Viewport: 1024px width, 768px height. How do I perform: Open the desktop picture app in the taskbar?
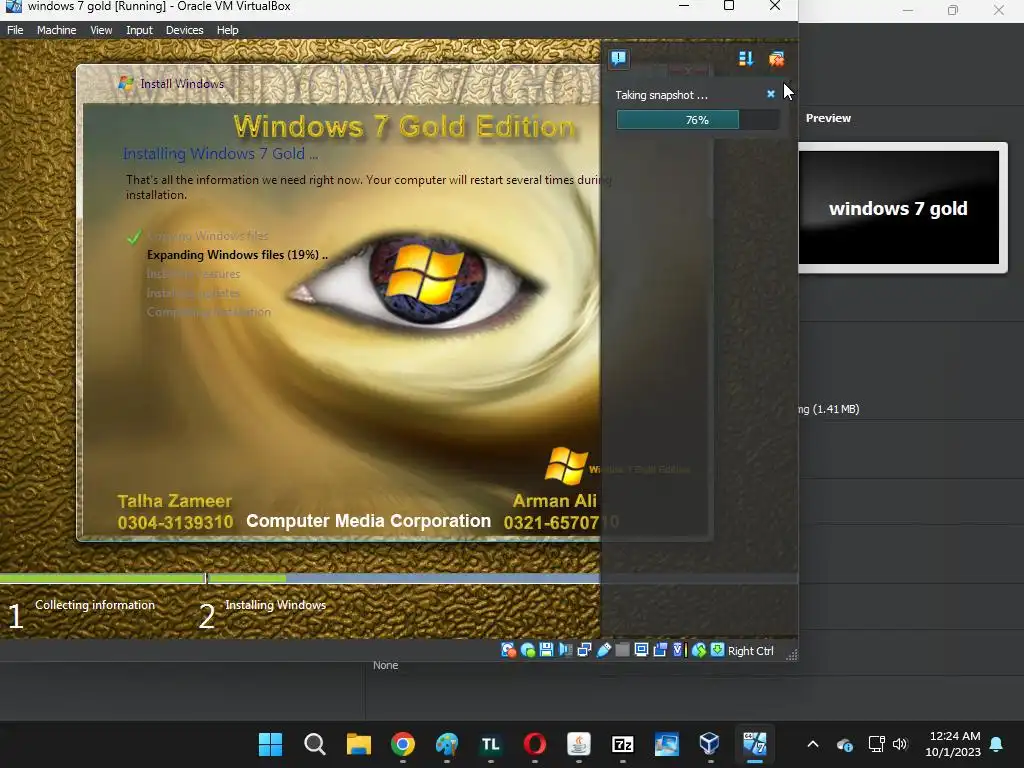click(x=667, y=744)
